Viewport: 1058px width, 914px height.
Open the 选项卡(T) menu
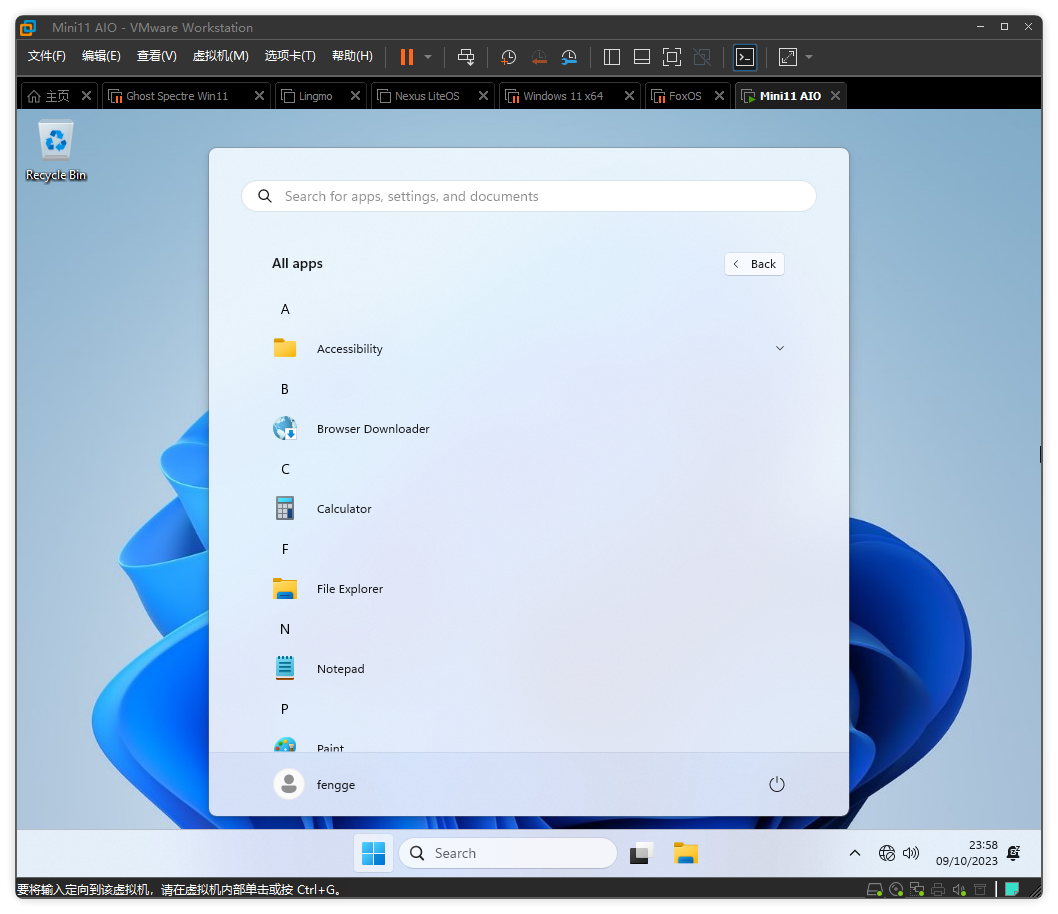[290, 56]
